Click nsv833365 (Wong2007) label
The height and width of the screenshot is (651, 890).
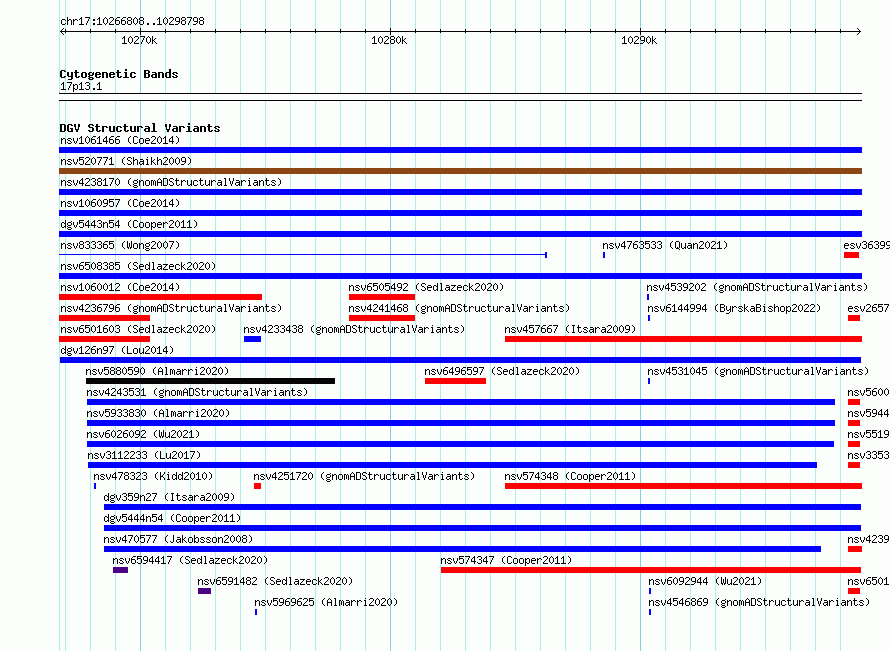coord(120,245)
